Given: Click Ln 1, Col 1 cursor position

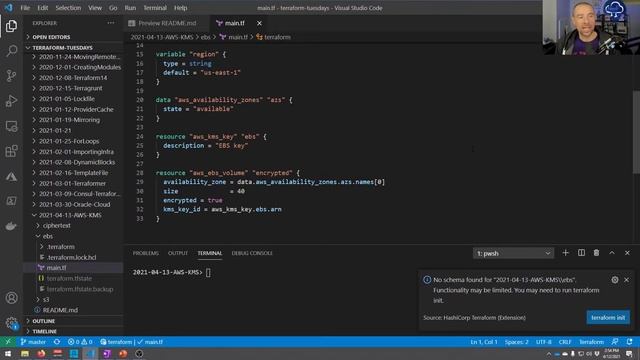Looking at the screenshot, I should tap(484, 342).
